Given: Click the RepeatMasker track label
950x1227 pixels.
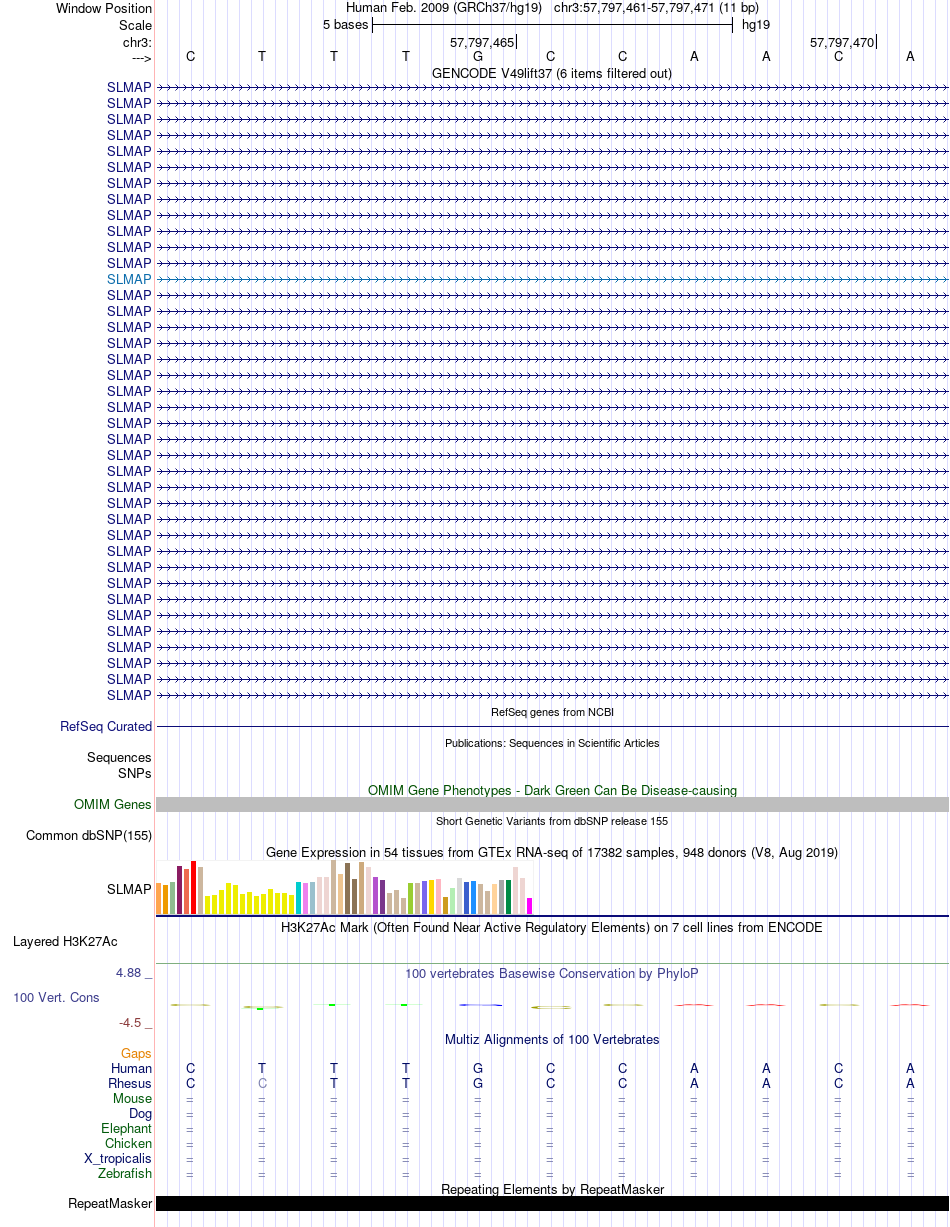Looking at the screenshot, I should [x=110, y=1203].
